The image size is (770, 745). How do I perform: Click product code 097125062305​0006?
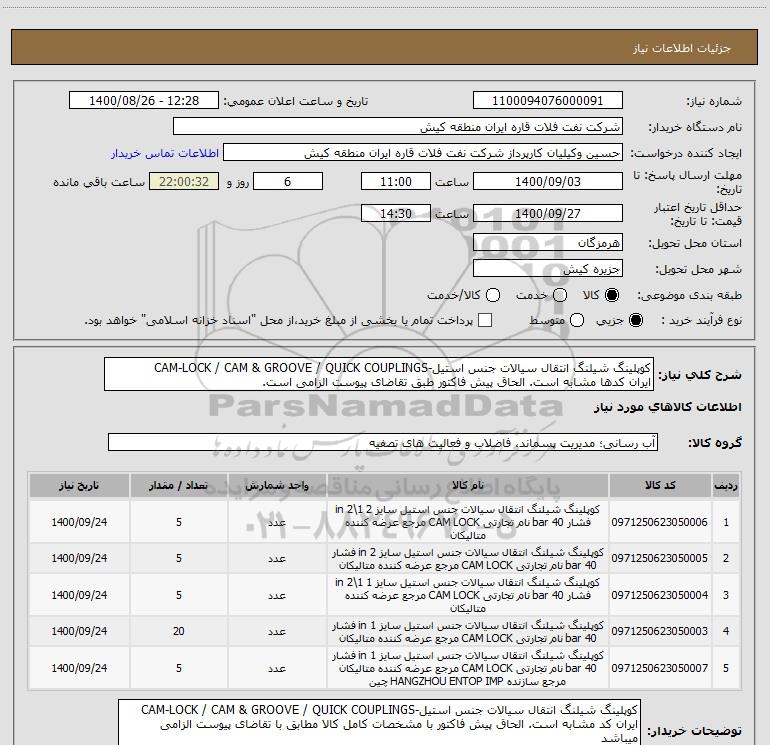(x=660, y=522)
